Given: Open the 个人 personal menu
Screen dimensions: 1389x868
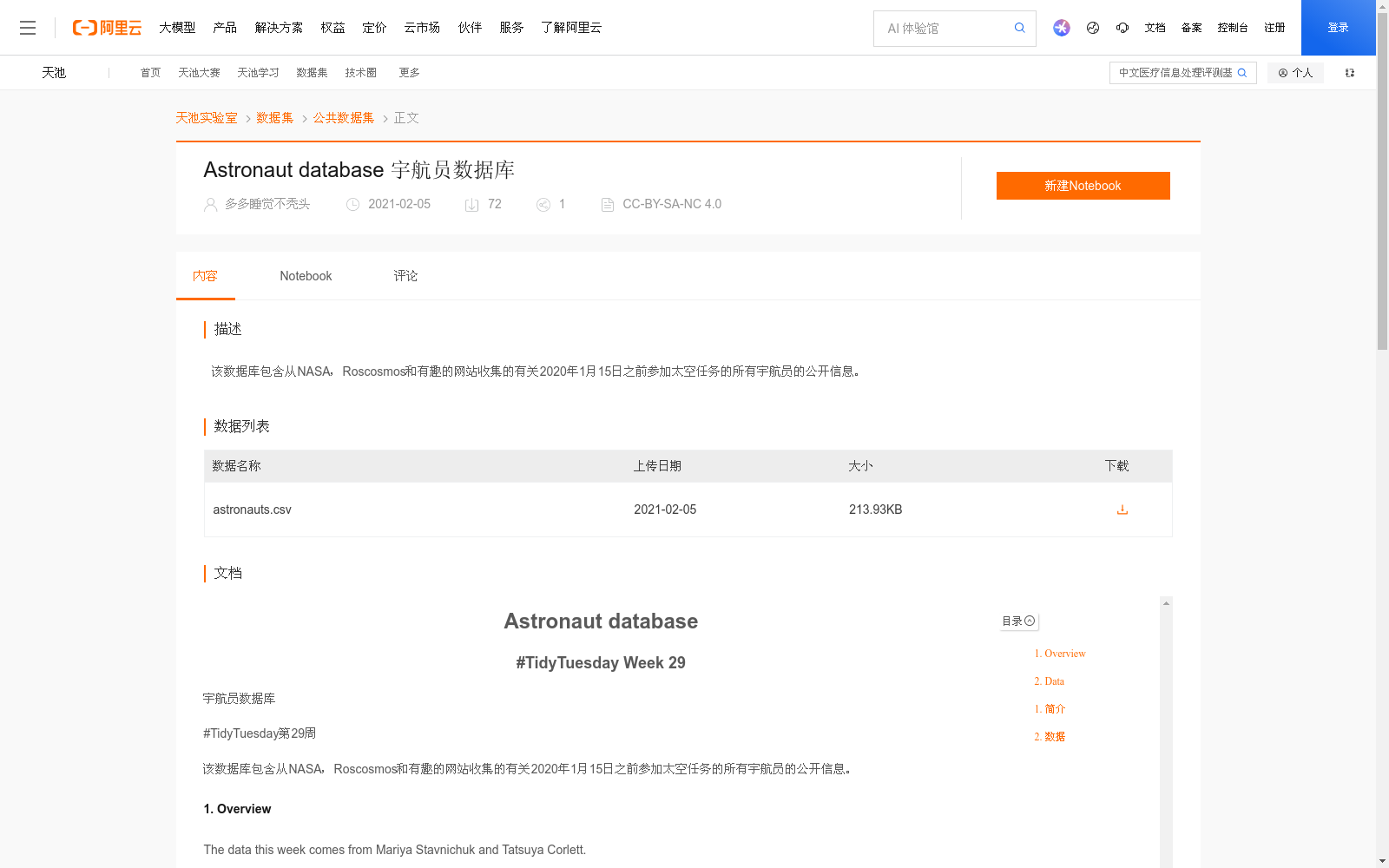Looking at the screenshot, I should pyautogui.click(x=1295, y=73).
